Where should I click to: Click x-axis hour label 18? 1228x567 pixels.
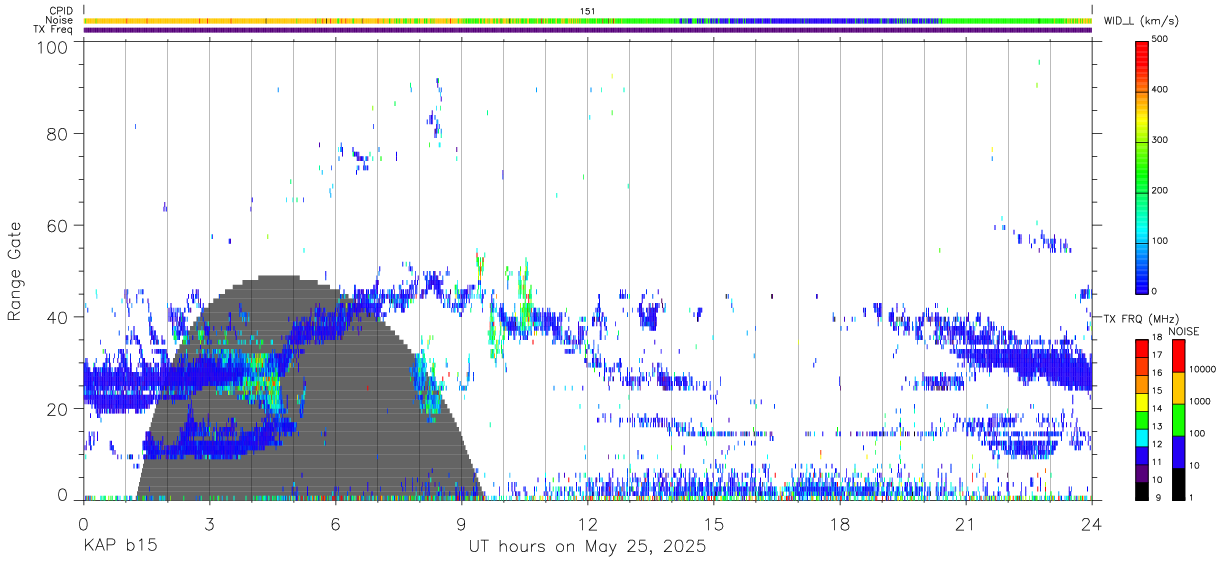pyautogui.click(x=840, y=524)
